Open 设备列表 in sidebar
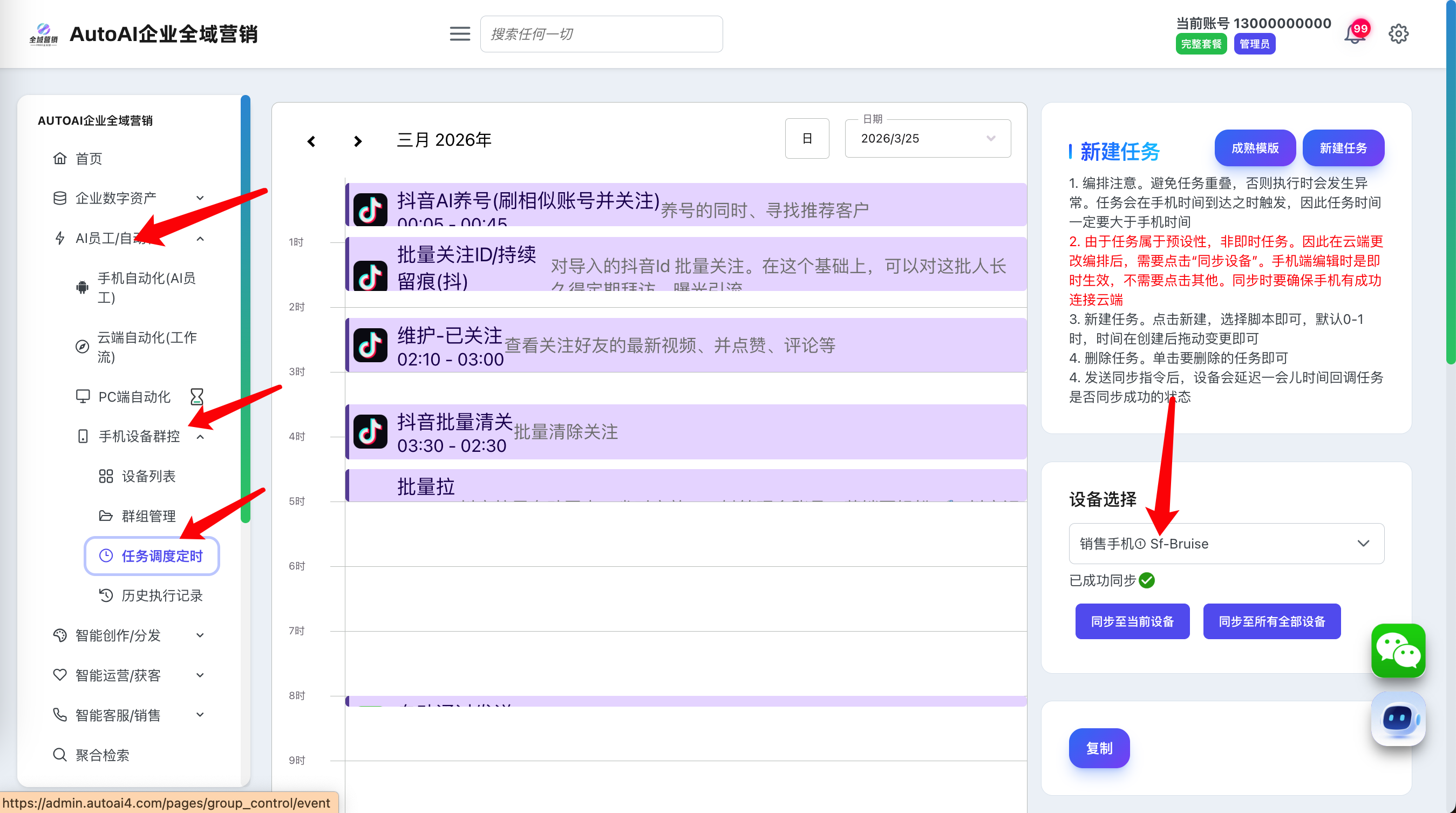Viewport: 1456px width, 813px height. tap(148, 476)
